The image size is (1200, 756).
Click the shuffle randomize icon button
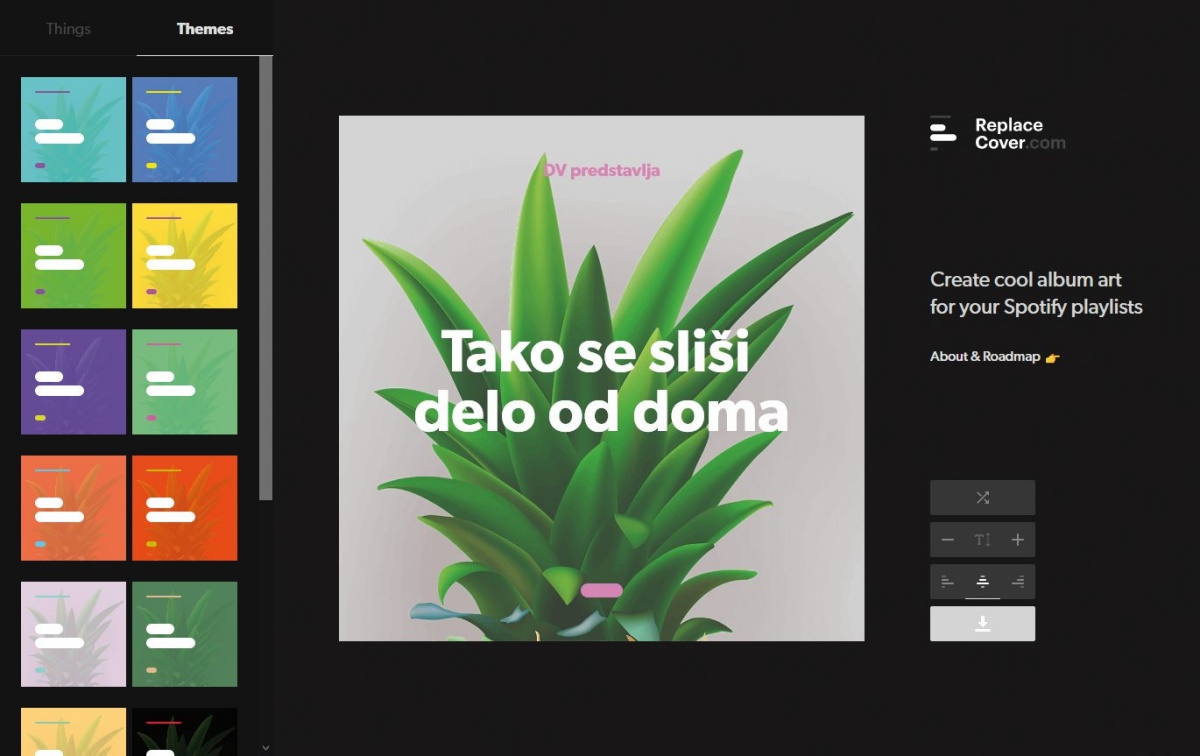coord(982,497)
